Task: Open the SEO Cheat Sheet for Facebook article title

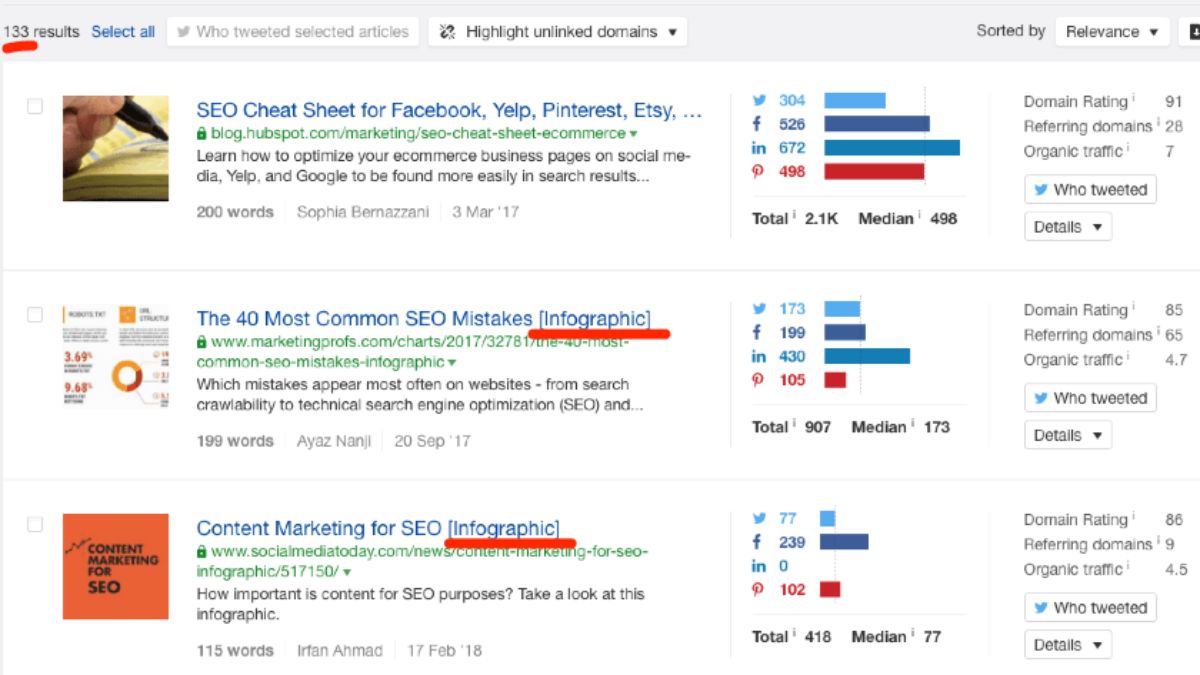Action: pyautogui.click(x=449, y=110)
